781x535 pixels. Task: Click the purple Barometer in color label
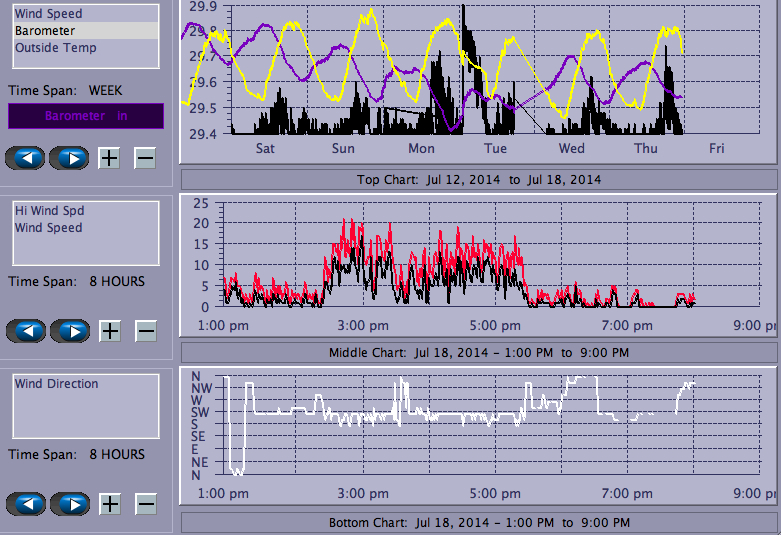click(85, 116)
